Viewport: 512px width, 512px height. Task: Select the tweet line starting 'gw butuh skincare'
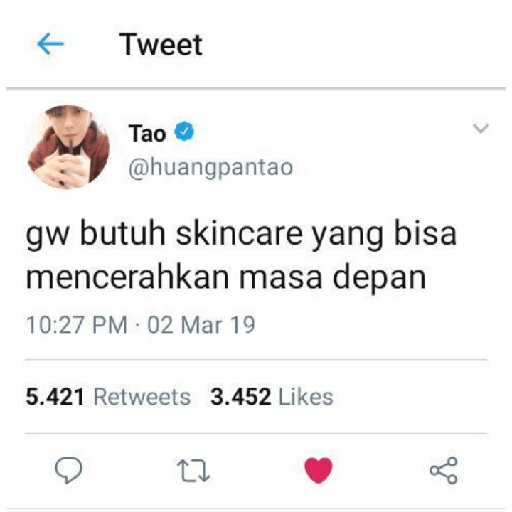[x=241, y=235]
